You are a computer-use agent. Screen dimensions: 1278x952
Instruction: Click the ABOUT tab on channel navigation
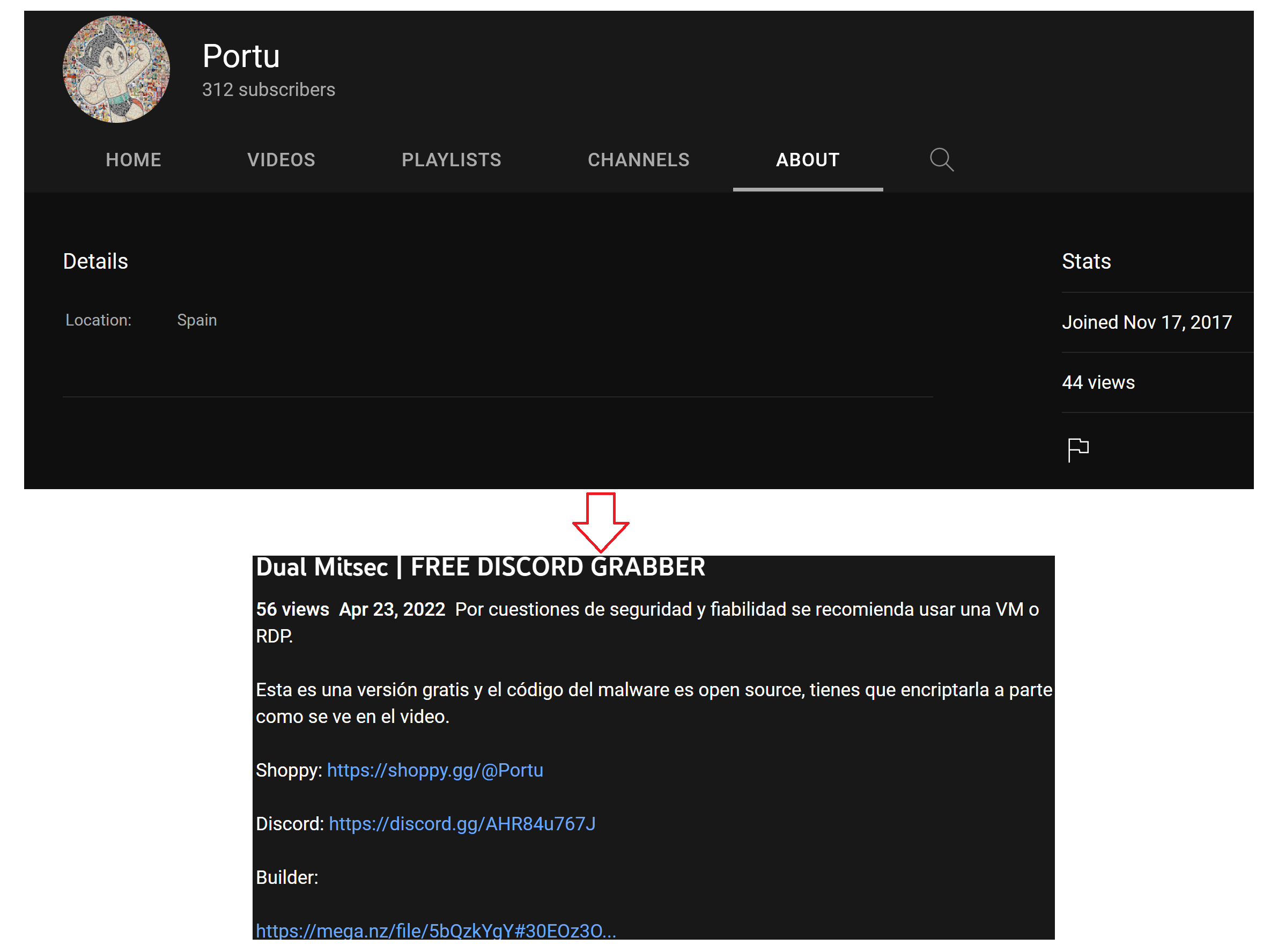(x=807, y=159)
